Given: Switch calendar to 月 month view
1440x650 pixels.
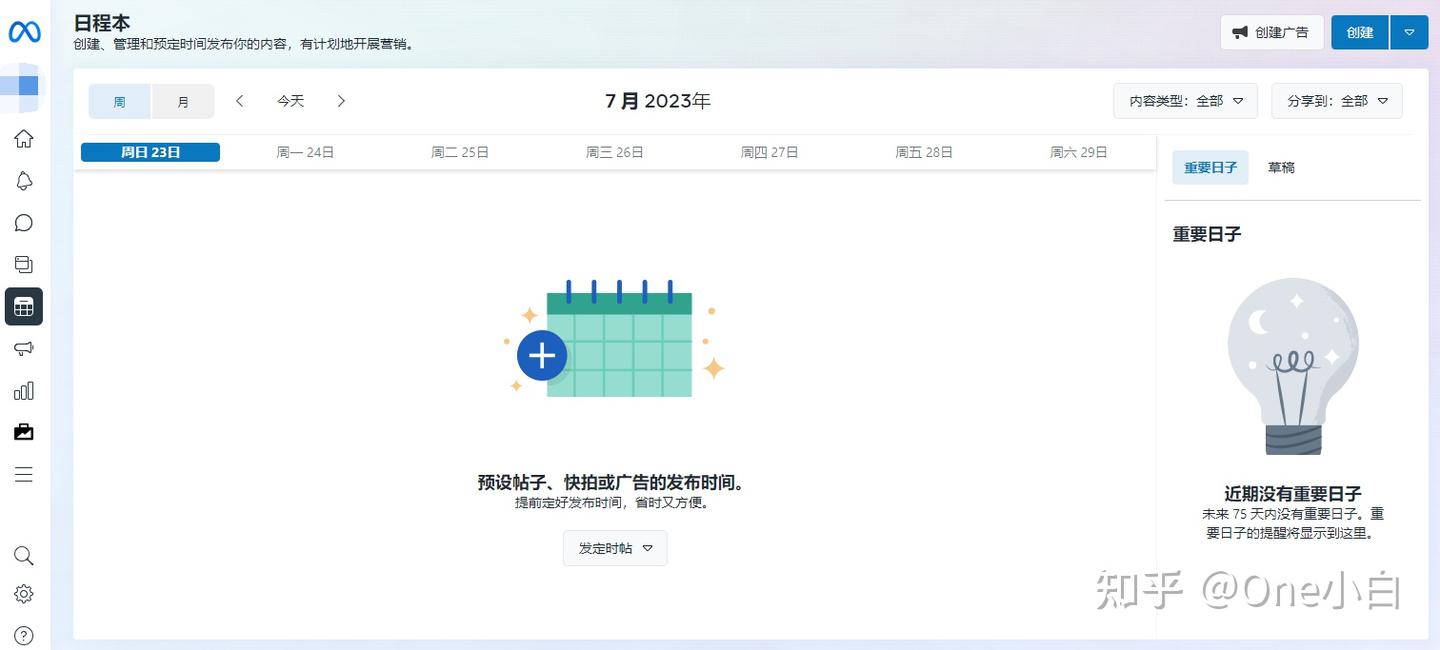Looking at the screenshot, I should pos(183,101).
